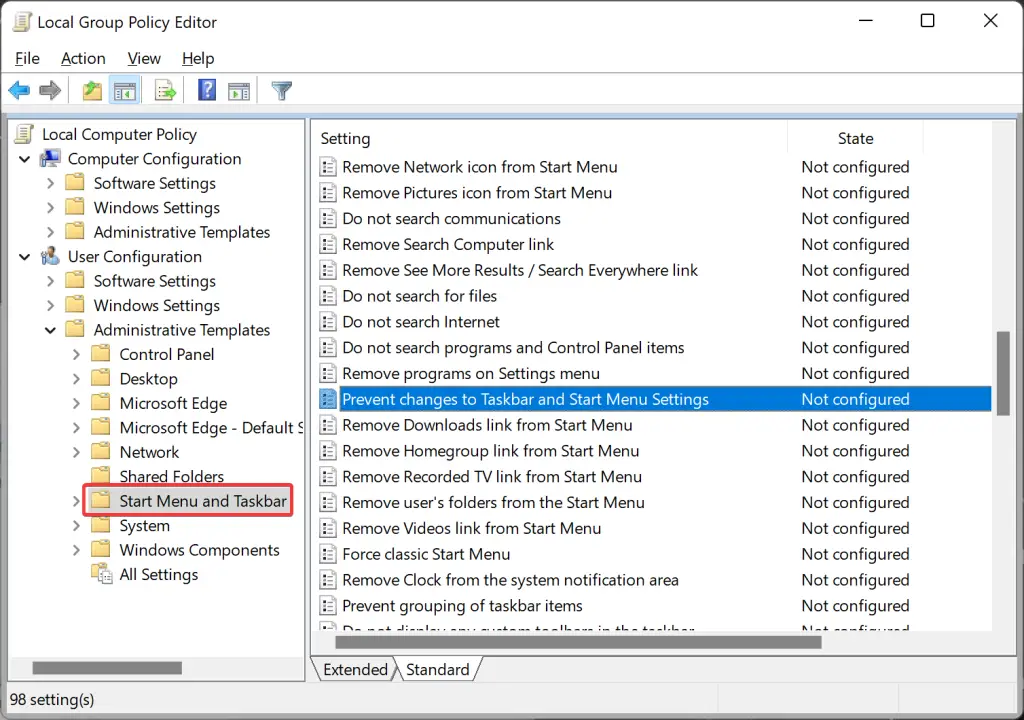This screenshot has height=720, width=1024.
Task: Open the View menu
Action: 143,58
